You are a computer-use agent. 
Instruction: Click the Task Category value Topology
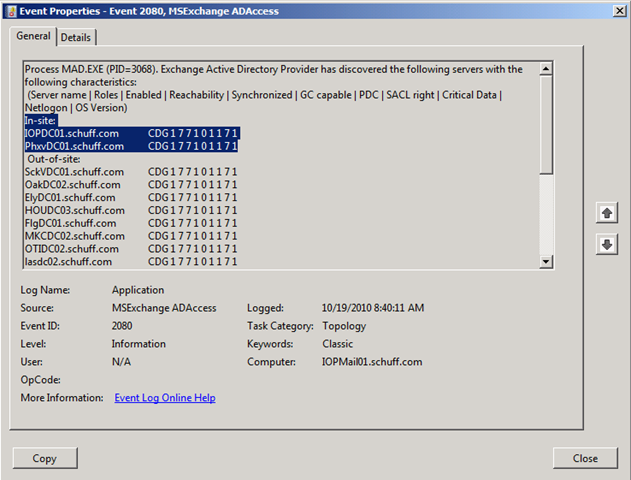[344, 326]
